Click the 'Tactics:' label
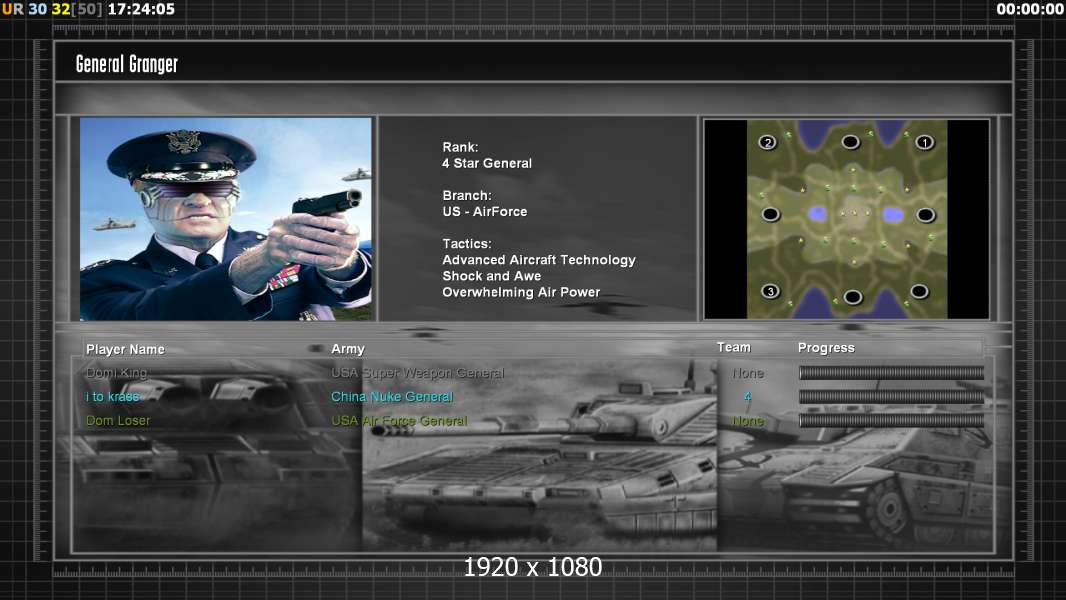 click(x=466, y=243)
